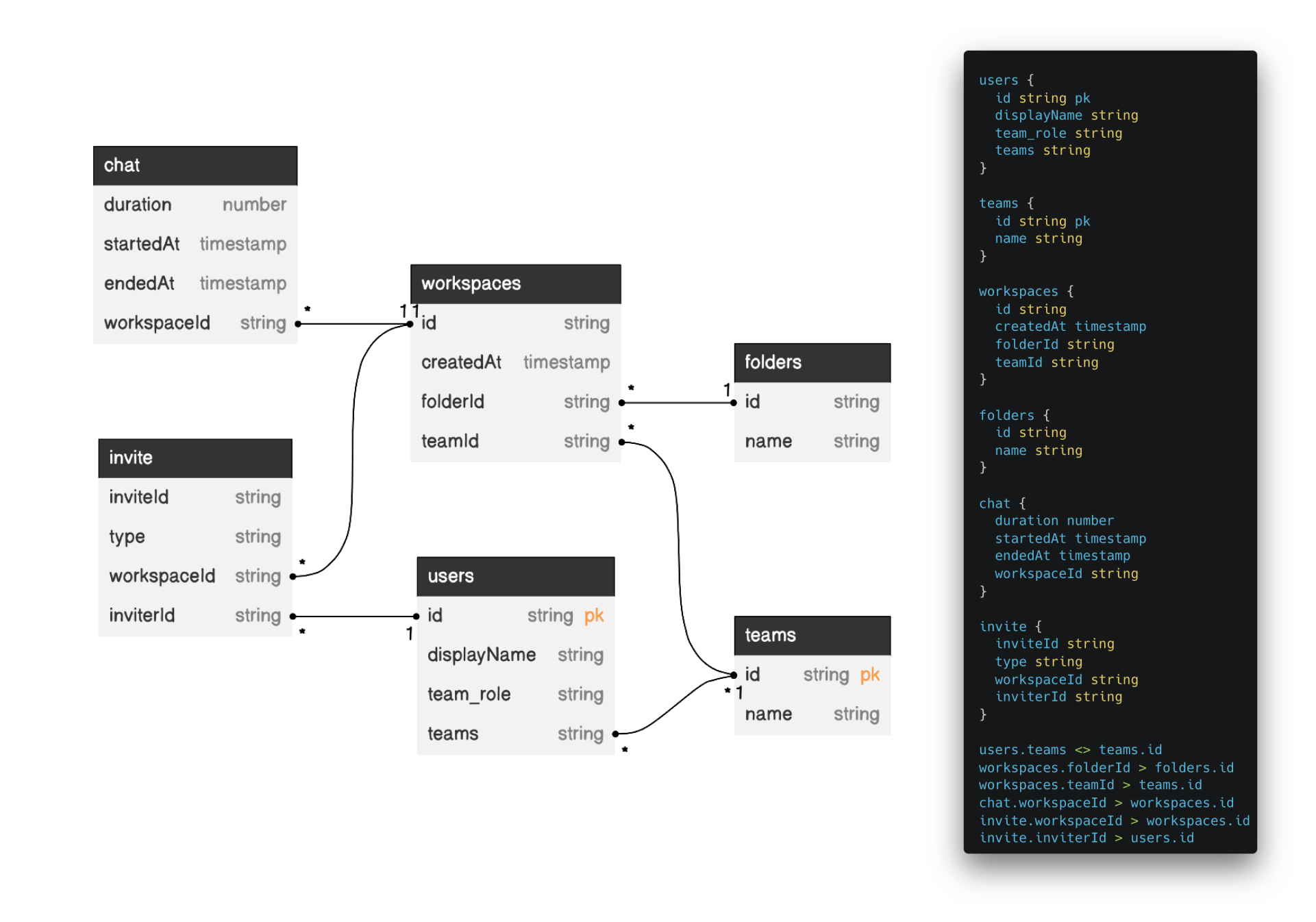The height and width of the screenshot is (922, 1316).
Task: Select the teamId field in workspaces
Action: pyautogui.click(x=450, y=440)
